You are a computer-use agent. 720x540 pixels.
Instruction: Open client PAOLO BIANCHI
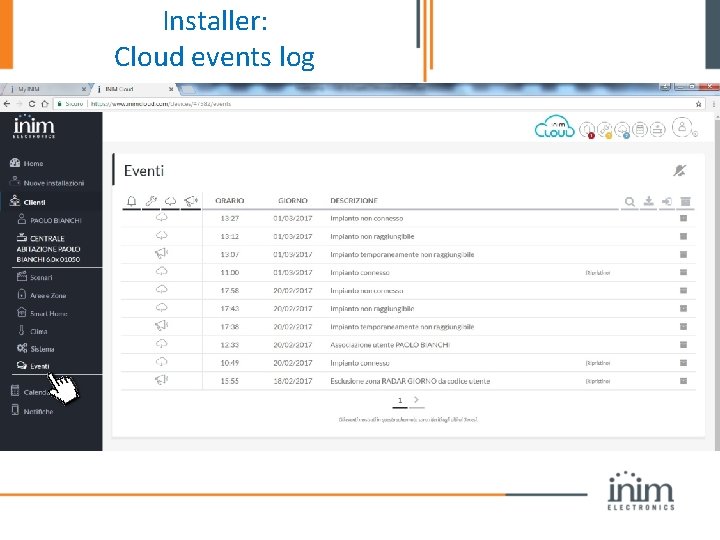pos(50,220)
